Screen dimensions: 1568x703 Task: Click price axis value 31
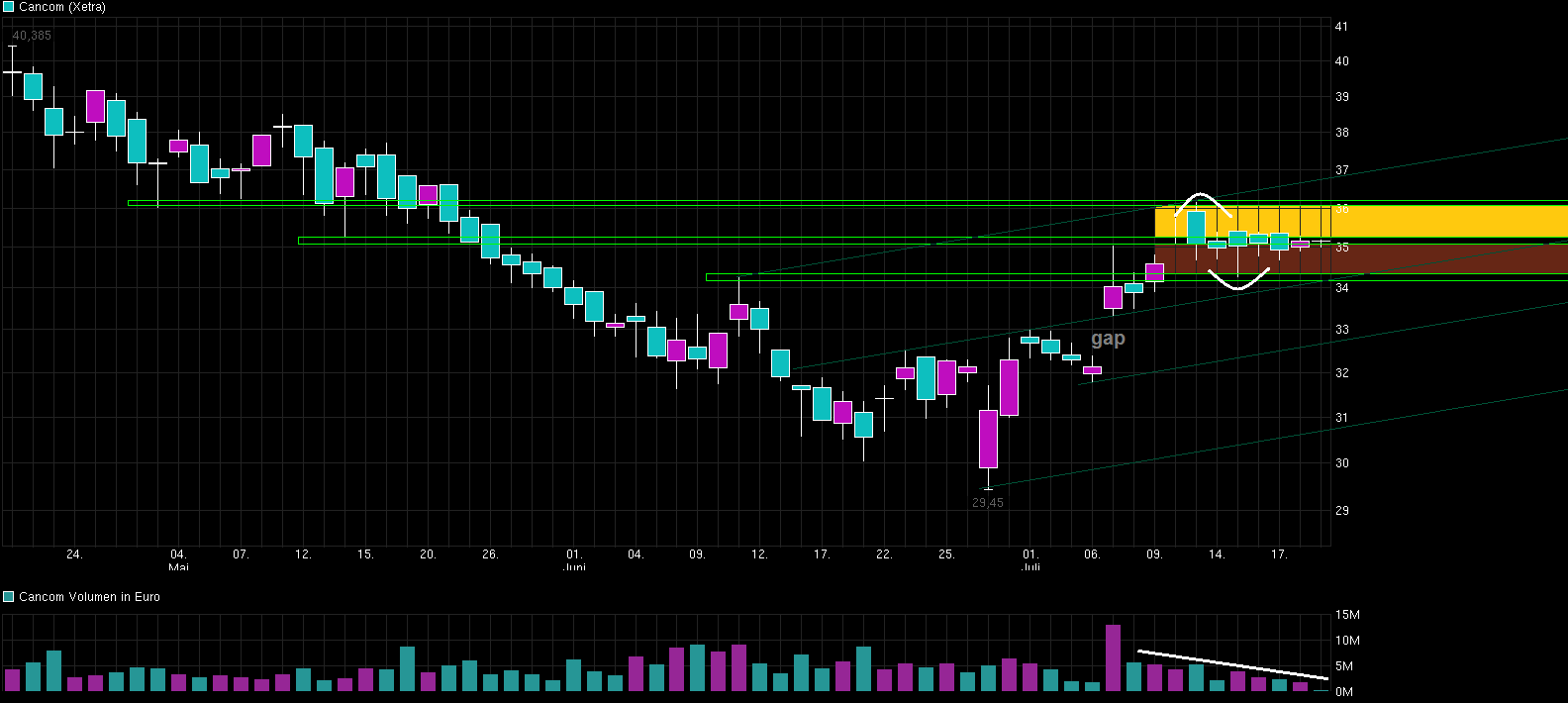(x=1341, y=418)
